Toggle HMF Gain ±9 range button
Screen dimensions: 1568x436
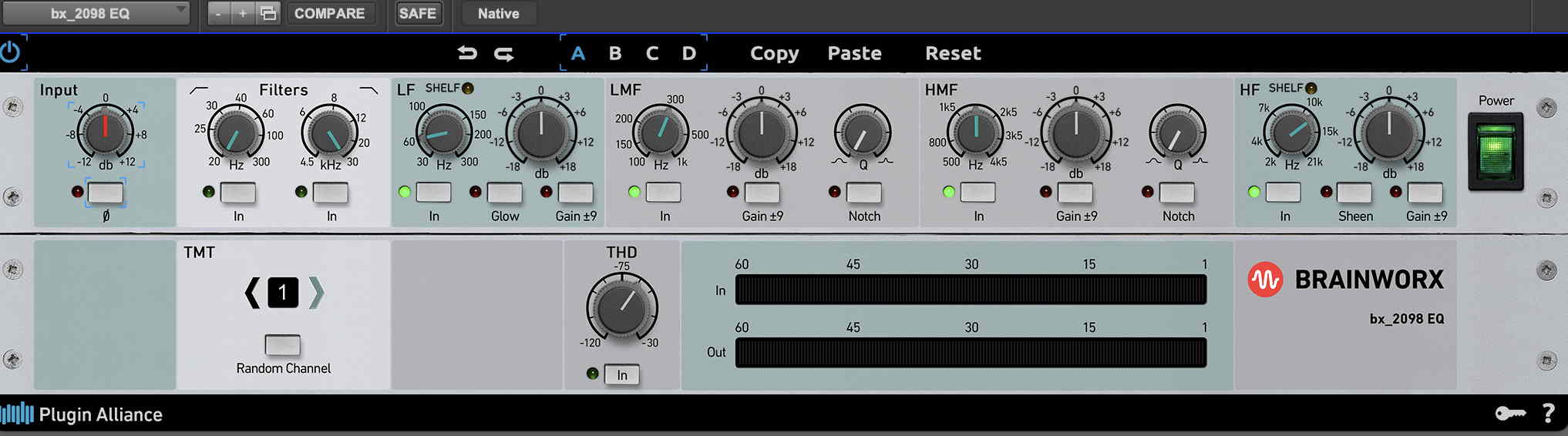[1075, 192]
